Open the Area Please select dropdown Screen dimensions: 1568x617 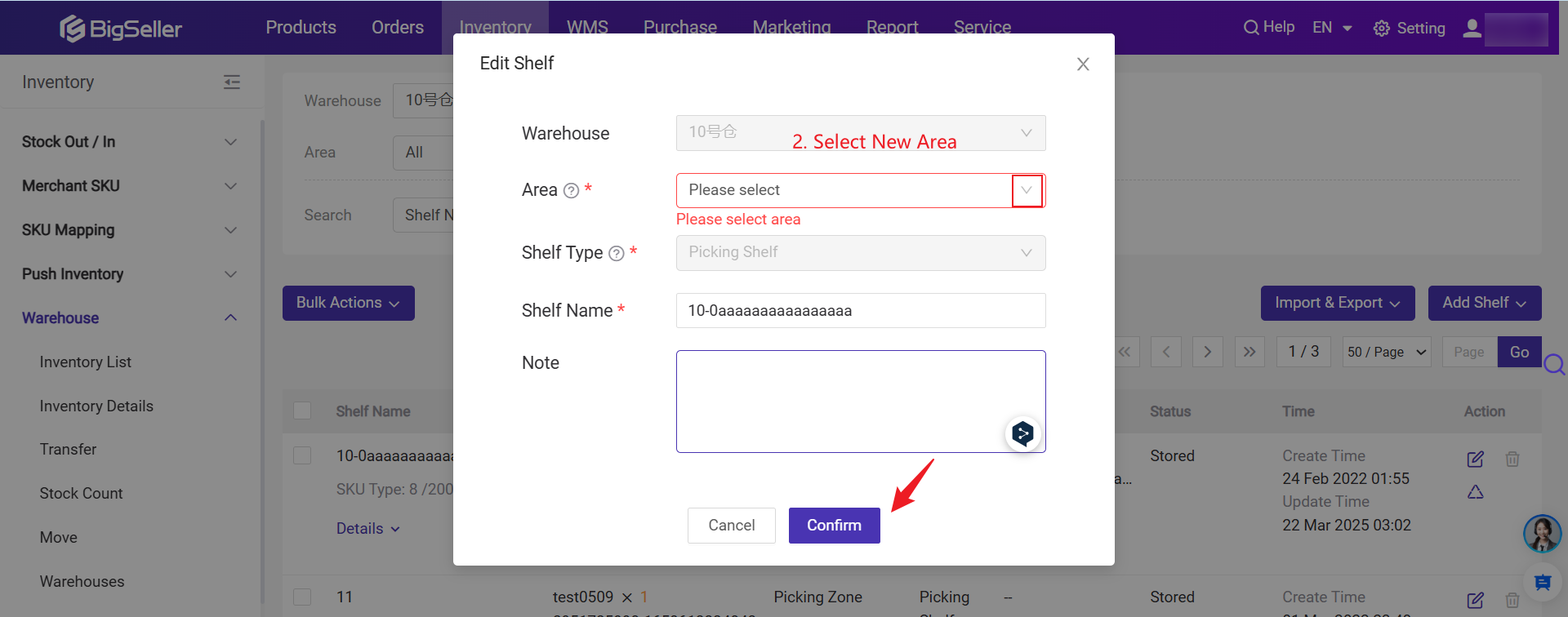pyautogui.click(x=861, y=190)
